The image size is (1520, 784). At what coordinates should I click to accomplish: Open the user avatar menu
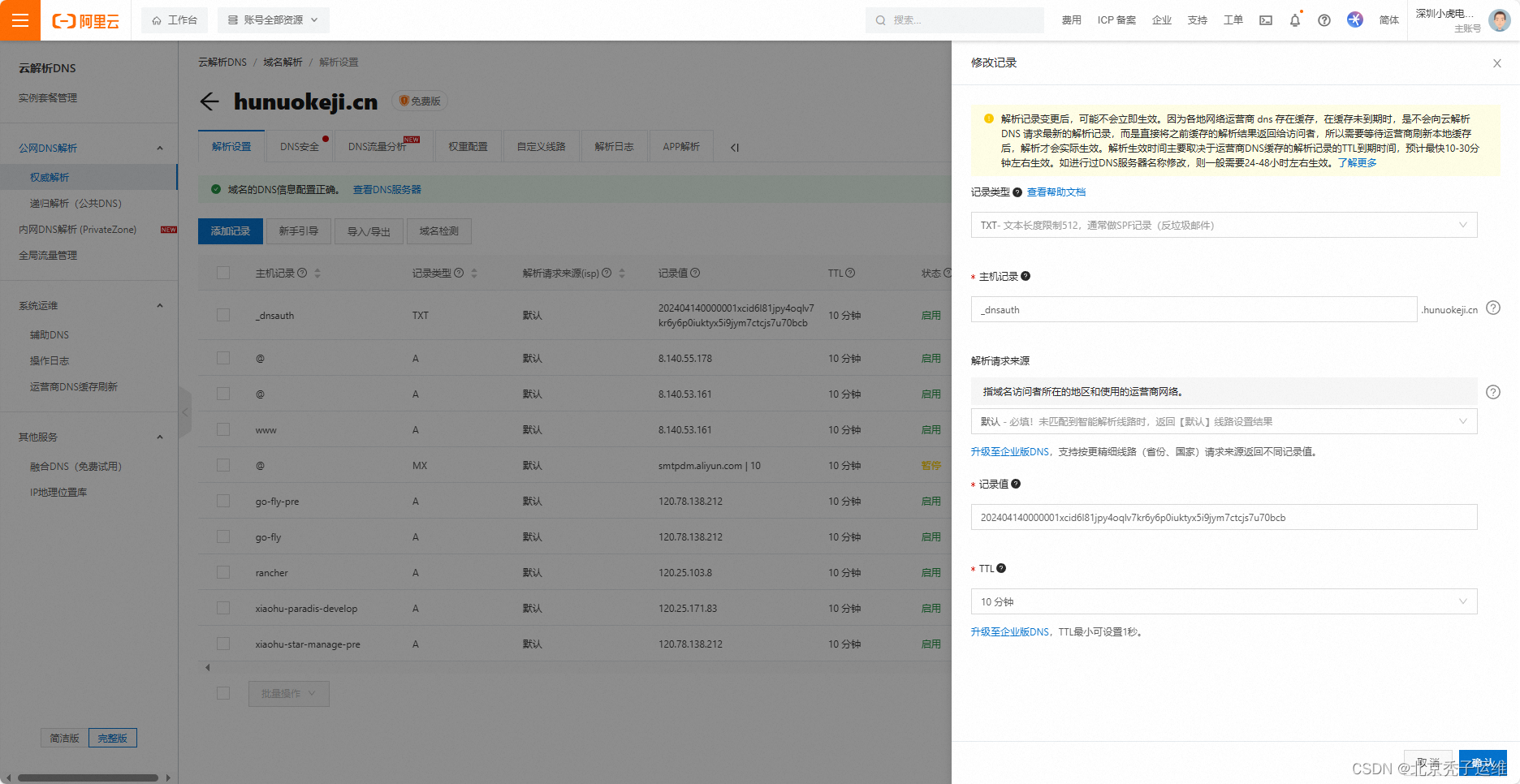pos(1500,20)
